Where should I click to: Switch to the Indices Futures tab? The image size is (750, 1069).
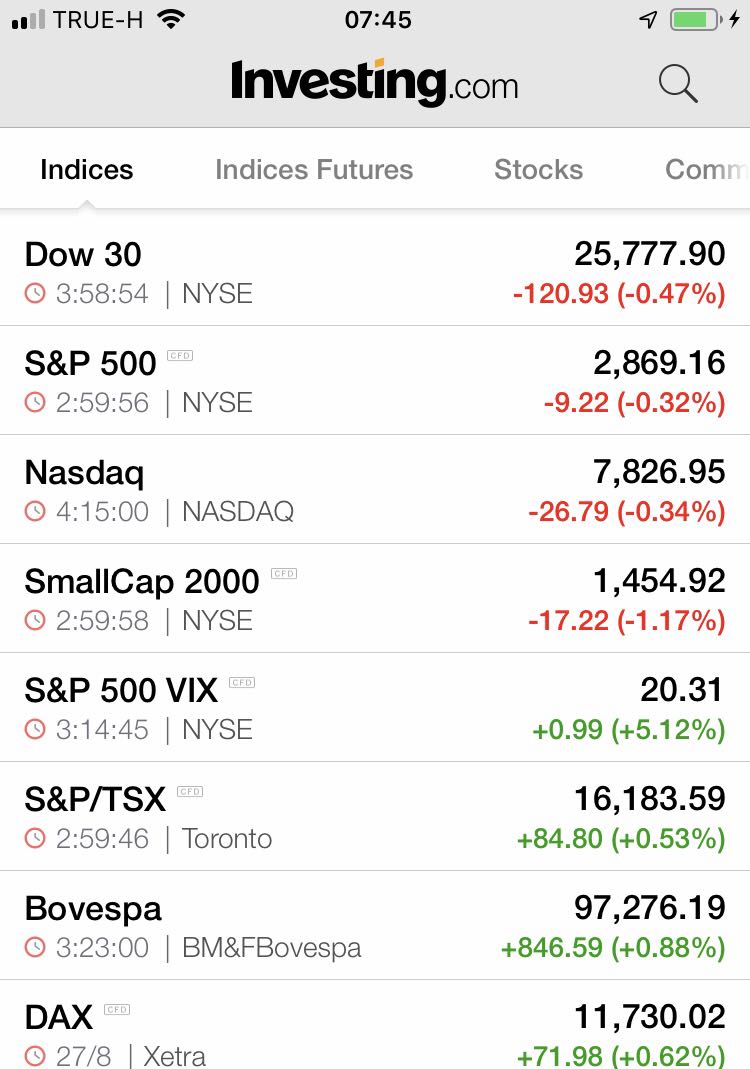pyautogui.click(x=314, y=169)
